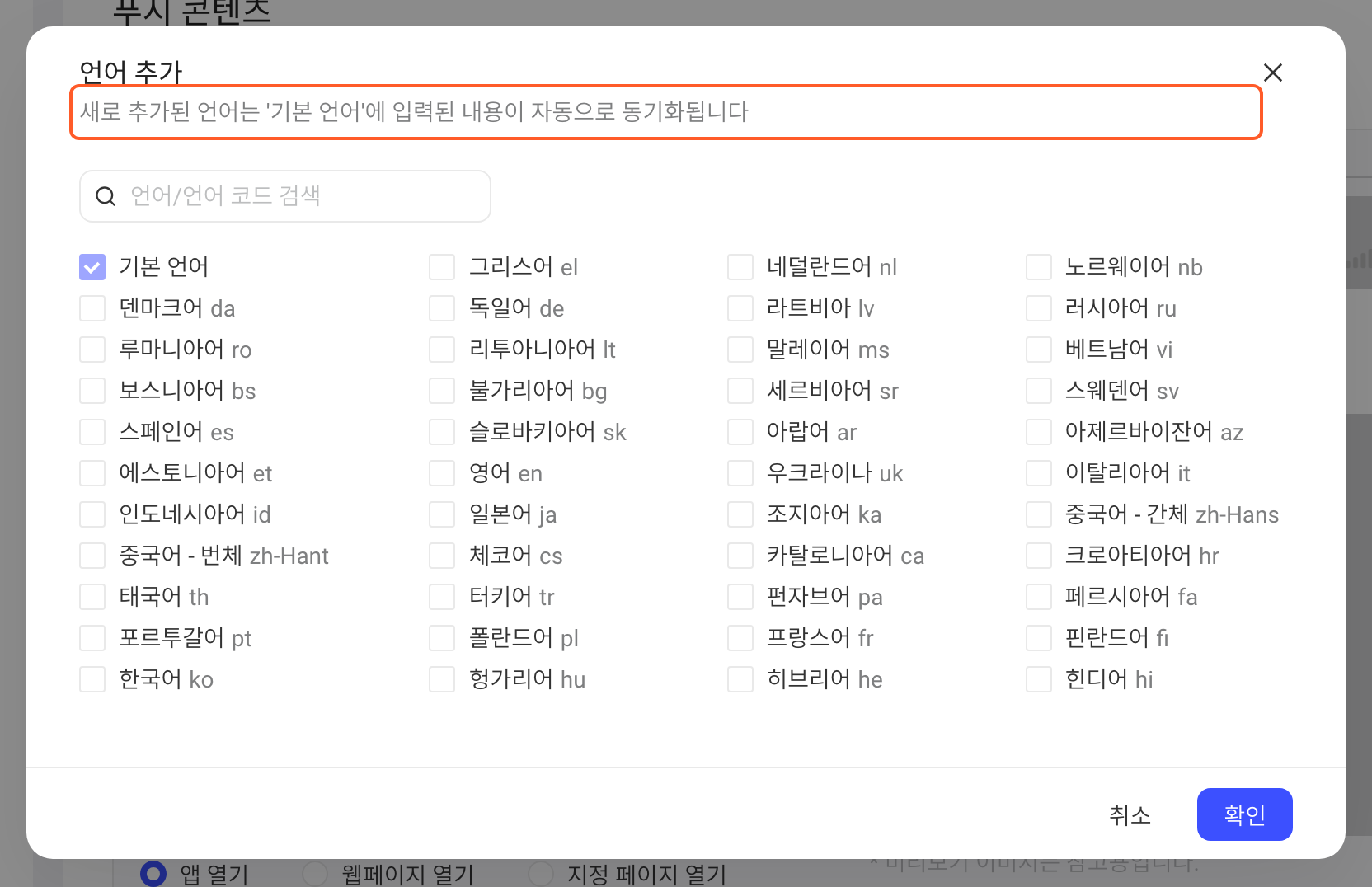Image resolution: width=1372 pixels, height=887 pixels.
Task: Click the search magnifier icon
Action: (x=106, y=196)
